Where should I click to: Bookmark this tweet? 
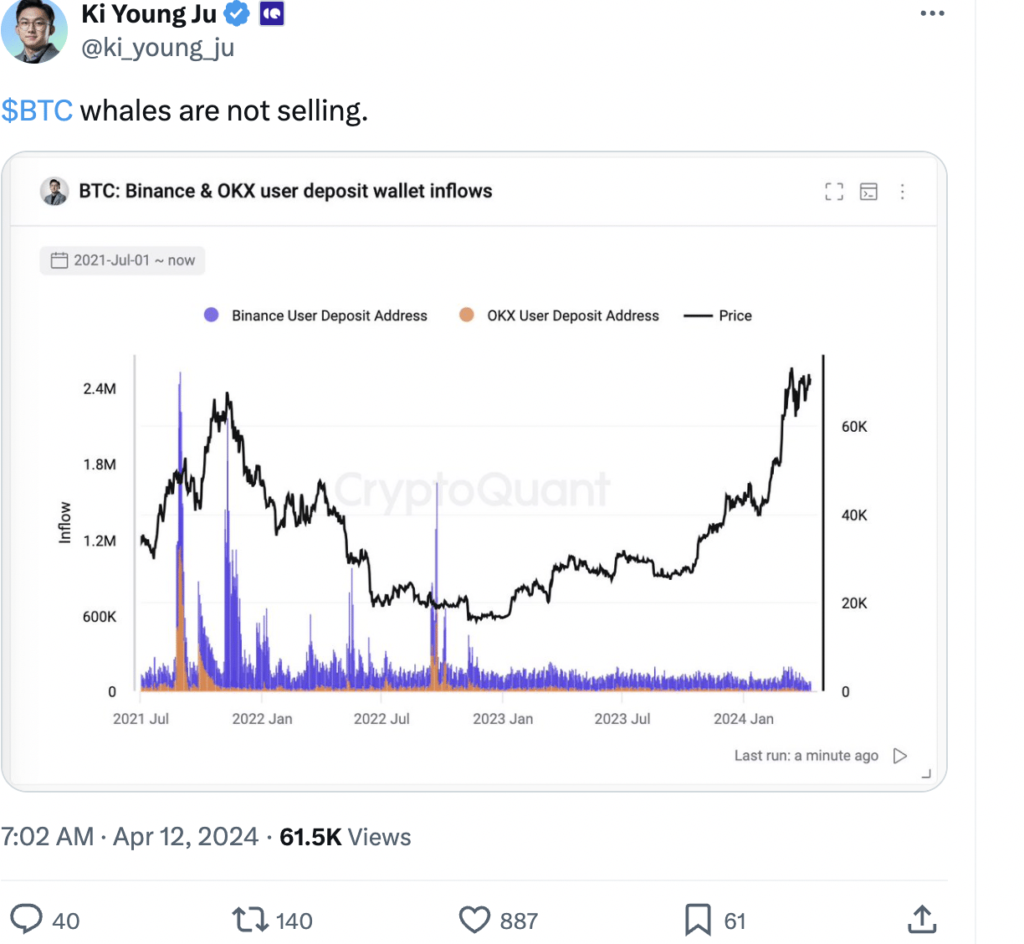pos(698,920)
